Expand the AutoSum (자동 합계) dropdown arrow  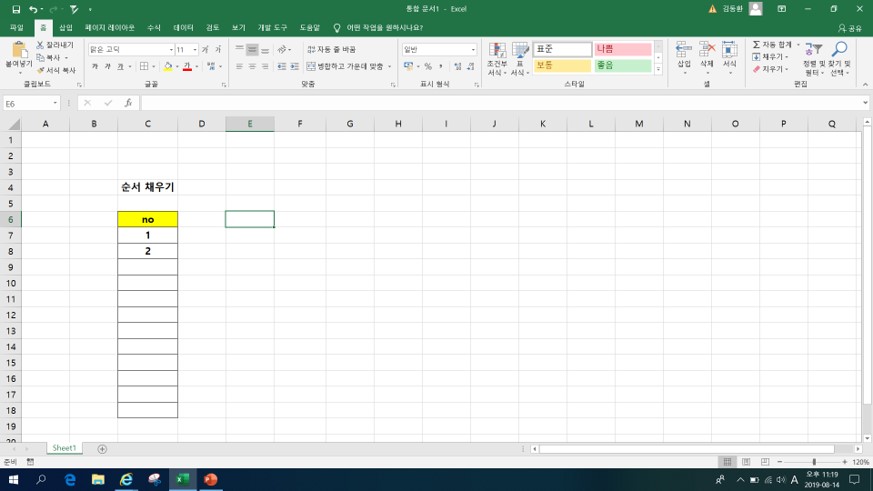coord(798,45)
